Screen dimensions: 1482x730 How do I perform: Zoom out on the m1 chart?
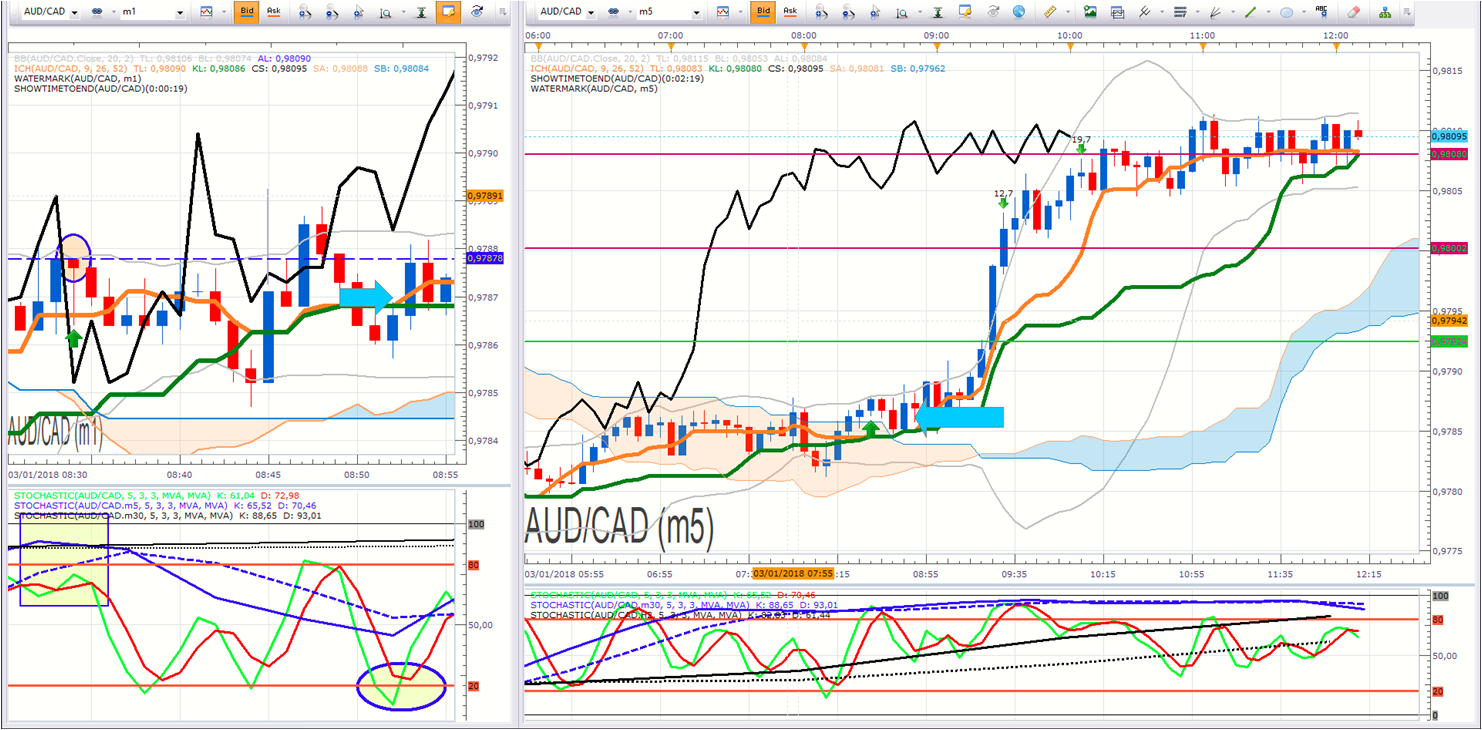331,12
